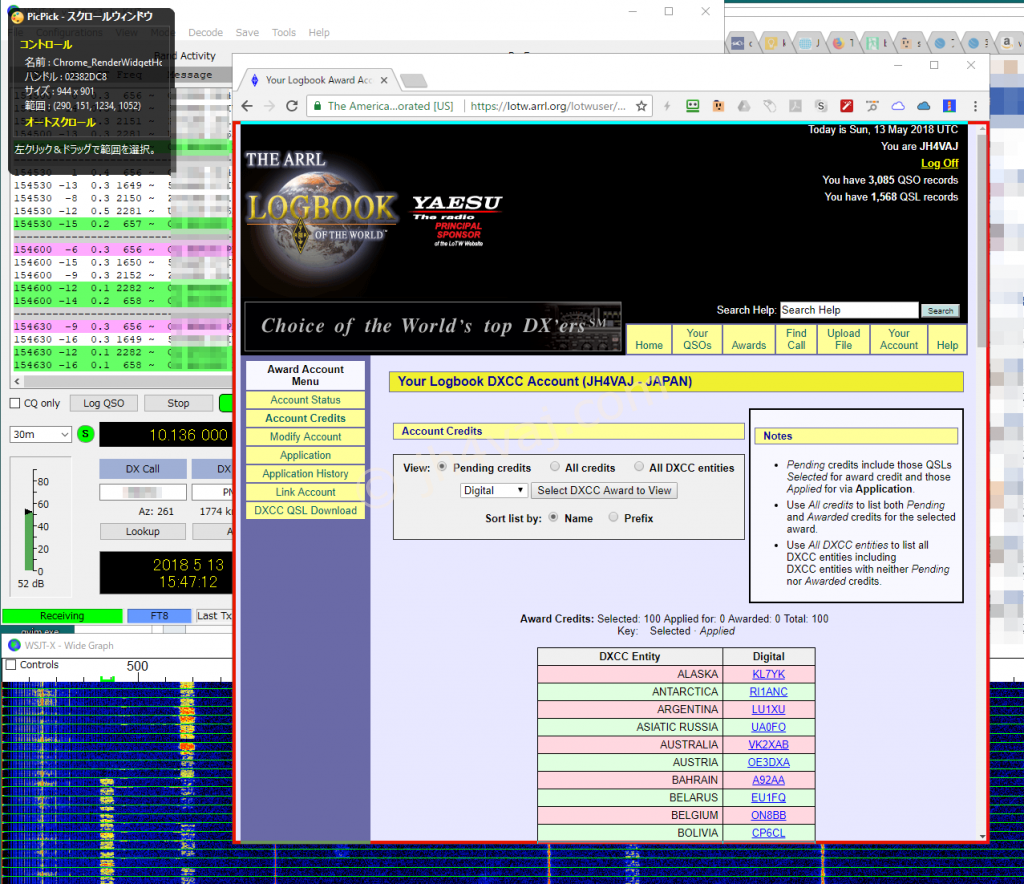Viewport: 1024px width, 884px height.
Task: Click the Lookup button in WSJT-X
Action: point(142,531)
